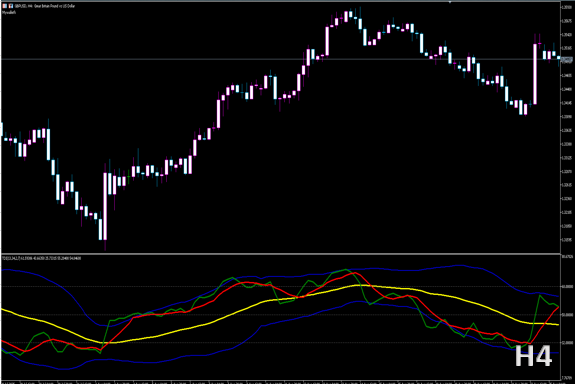
Task: Open the Depth of Market icon beside chart title
Action: tap(11, 6)
